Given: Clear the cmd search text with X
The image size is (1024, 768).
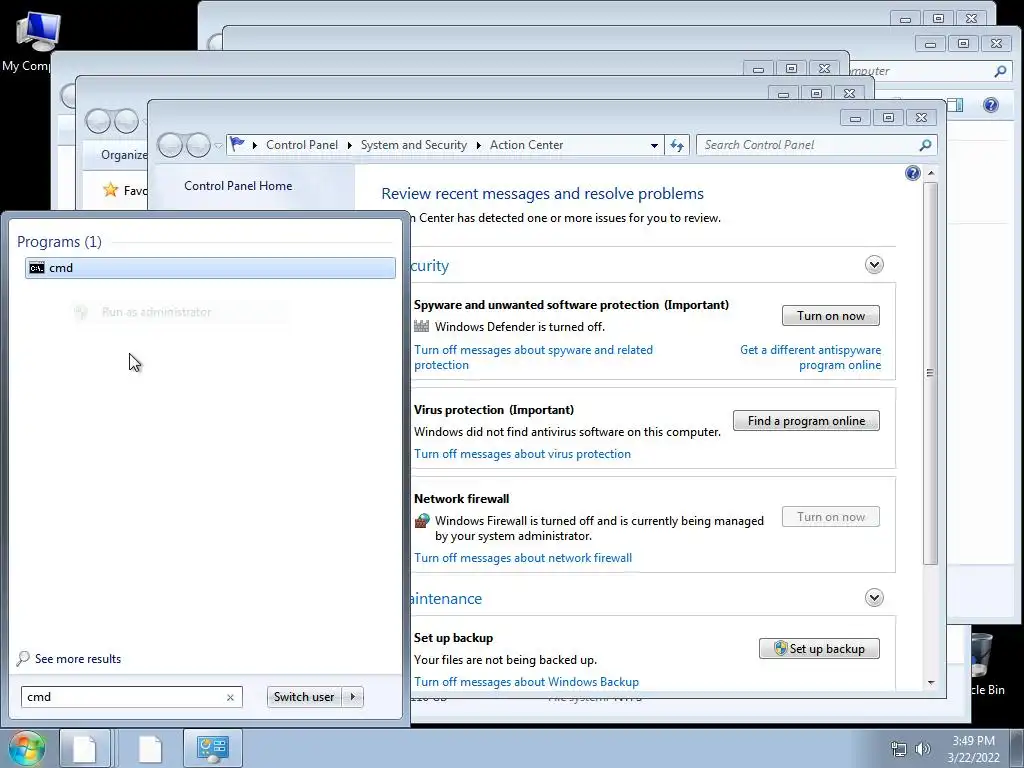Looking at the screenshot, I should (x=230, y=697).
